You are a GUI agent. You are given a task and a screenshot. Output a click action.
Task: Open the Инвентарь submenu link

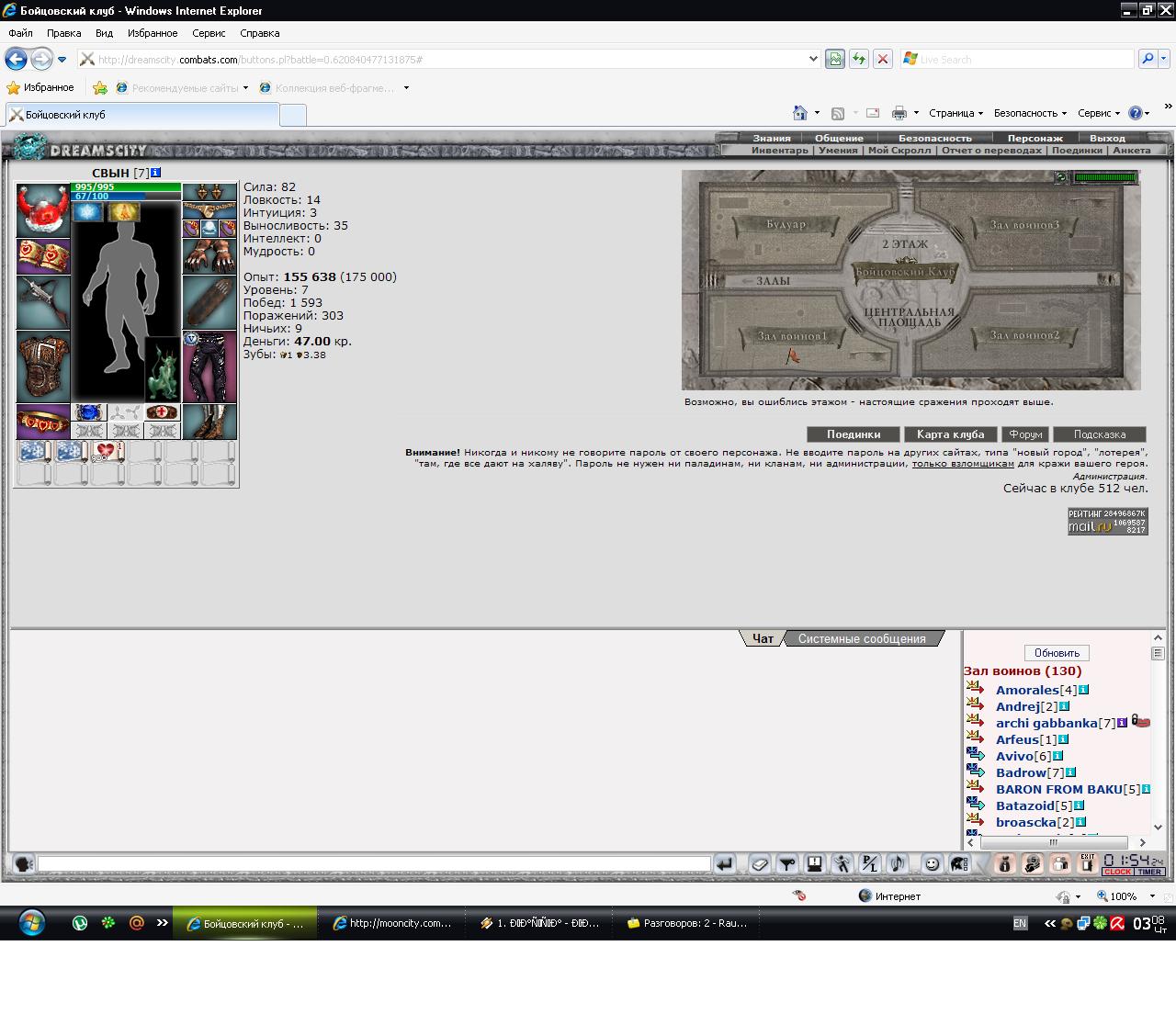click(x=780, y=150)
